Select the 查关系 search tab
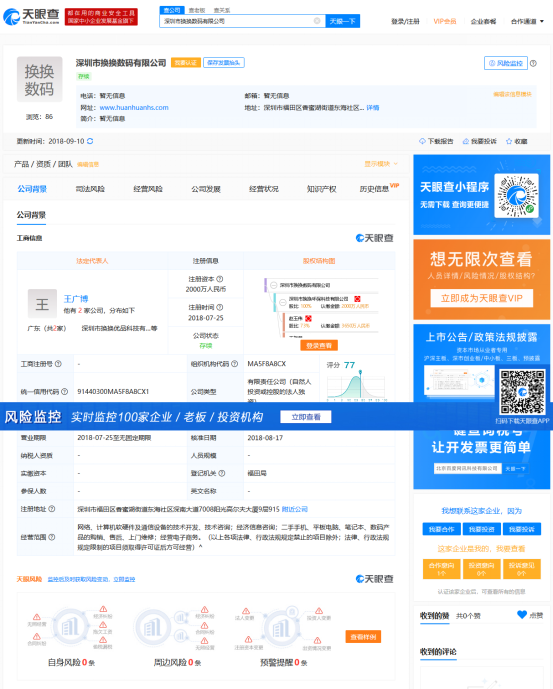Viewport: 553px width, 689px height. coord(222,10)
